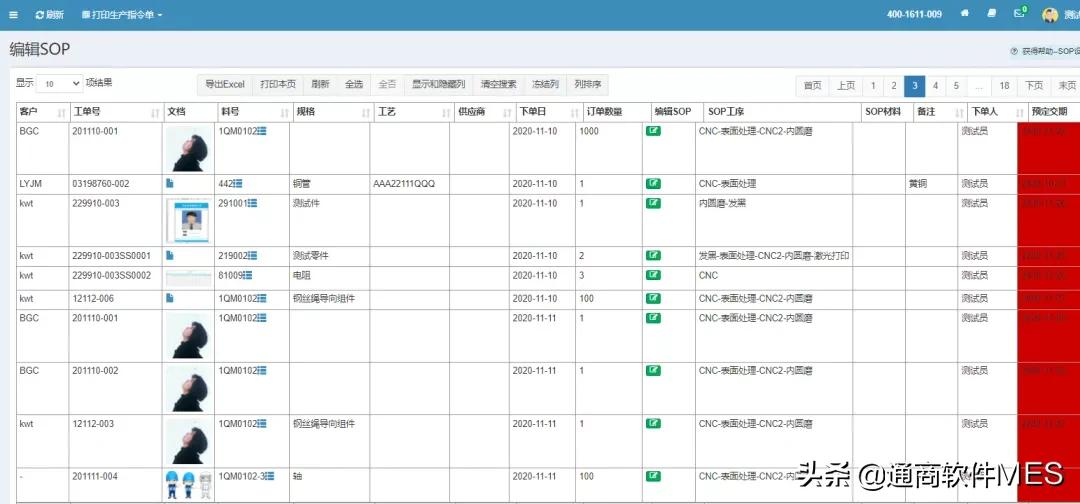Open the hamburger sidebar menu
Screen dimensions: 1080x504
(14, 14)
